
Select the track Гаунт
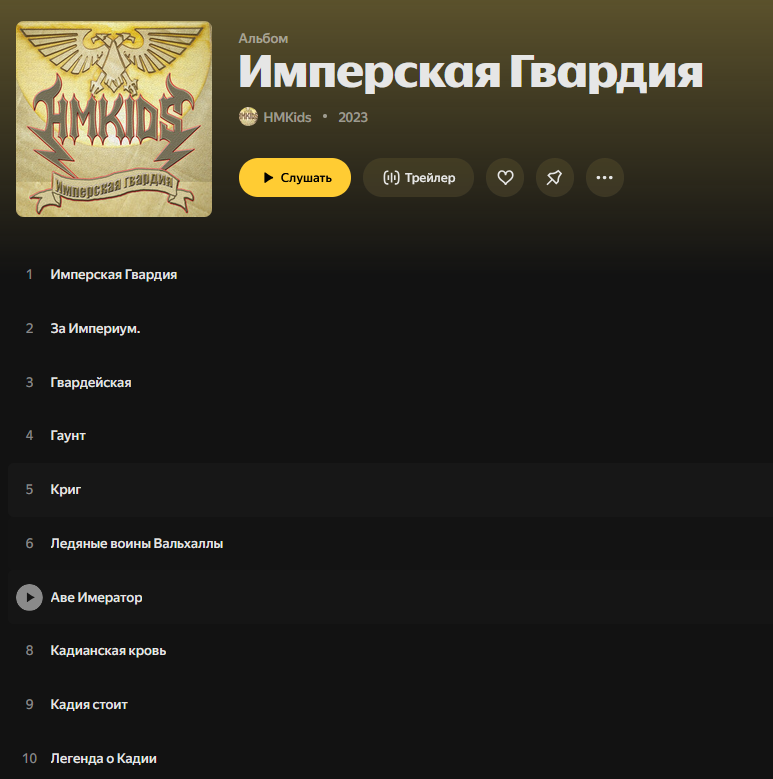coord(68,436)
